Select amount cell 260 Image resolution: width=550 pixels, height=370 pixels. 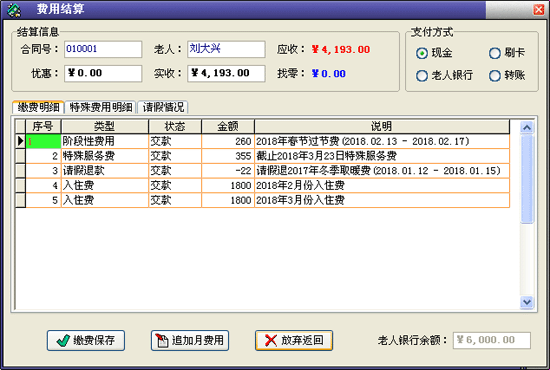(x=228, y=141)
